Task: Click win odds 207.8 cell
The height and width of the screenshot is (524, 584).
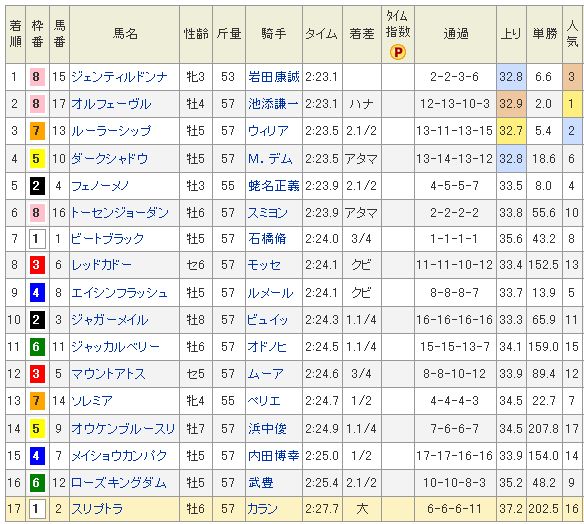Action: [543, 429]
